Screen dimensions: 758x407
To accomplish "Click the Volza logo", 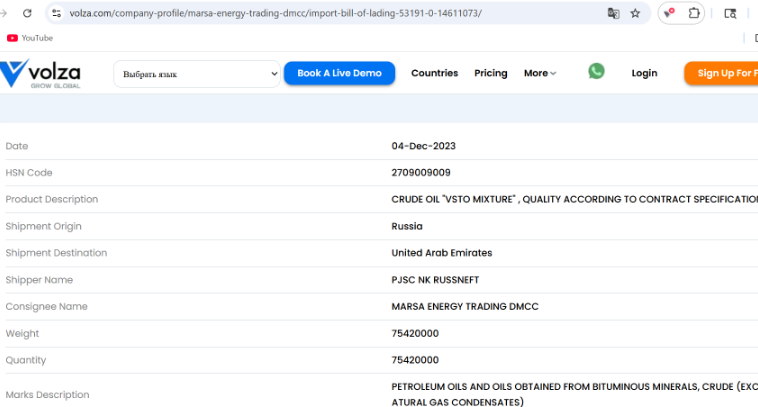I will tap(41, 73).
